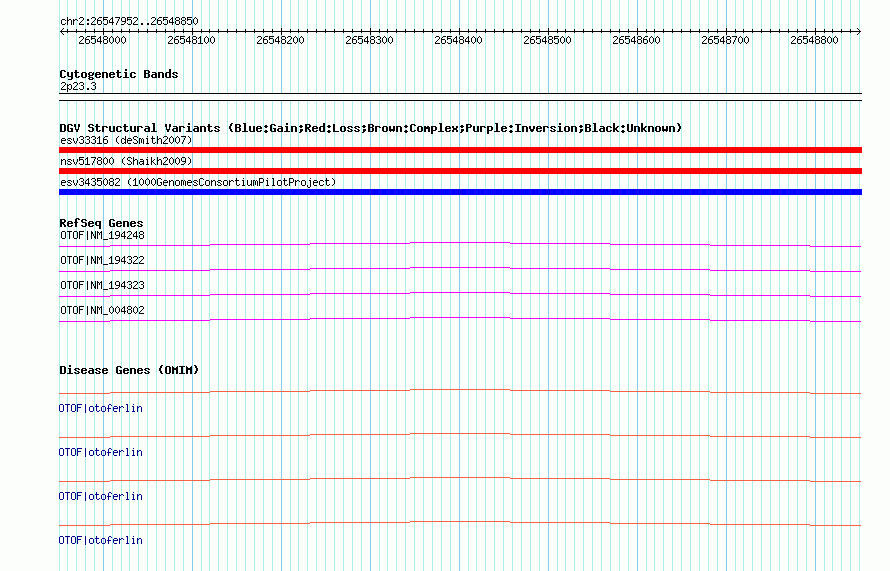Click OTOF|NM_194323 transcript label

[102, 286]
